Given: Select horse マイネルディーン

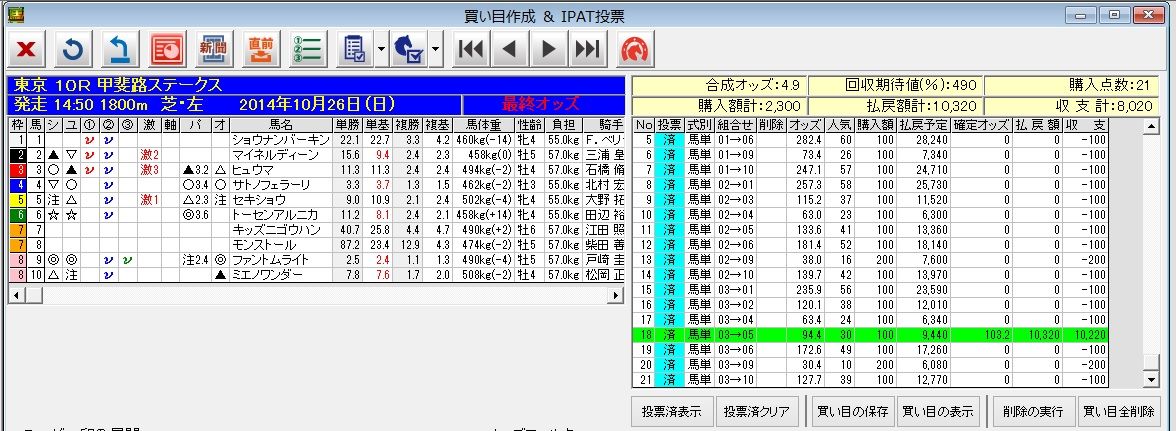Looking at the screenshot, I should [x=280, y=155].
